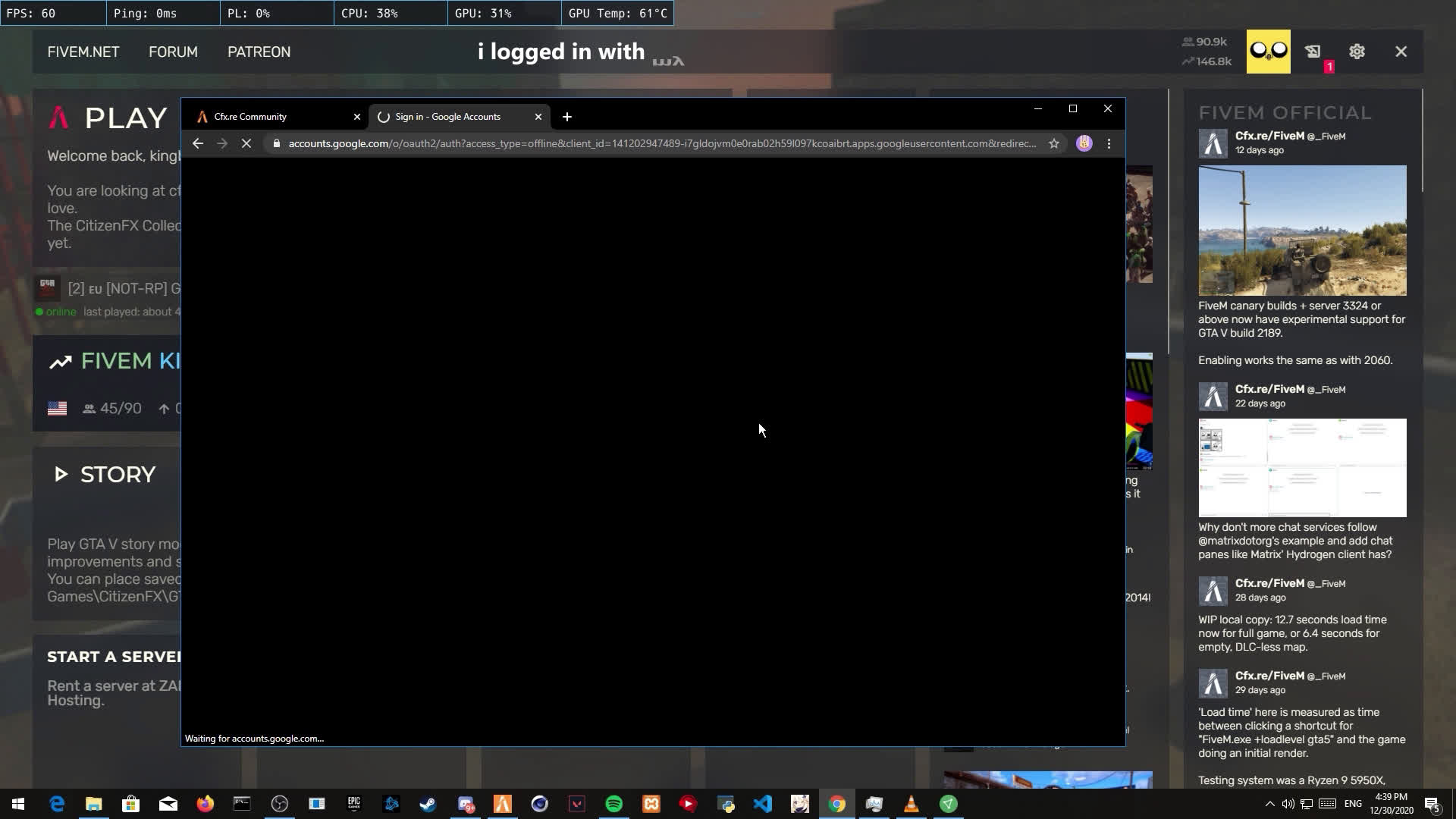This screenshot has width=1456, height=819.
Task: Open FiveM settings gear icon
Action: click(x=1357, y=52)
